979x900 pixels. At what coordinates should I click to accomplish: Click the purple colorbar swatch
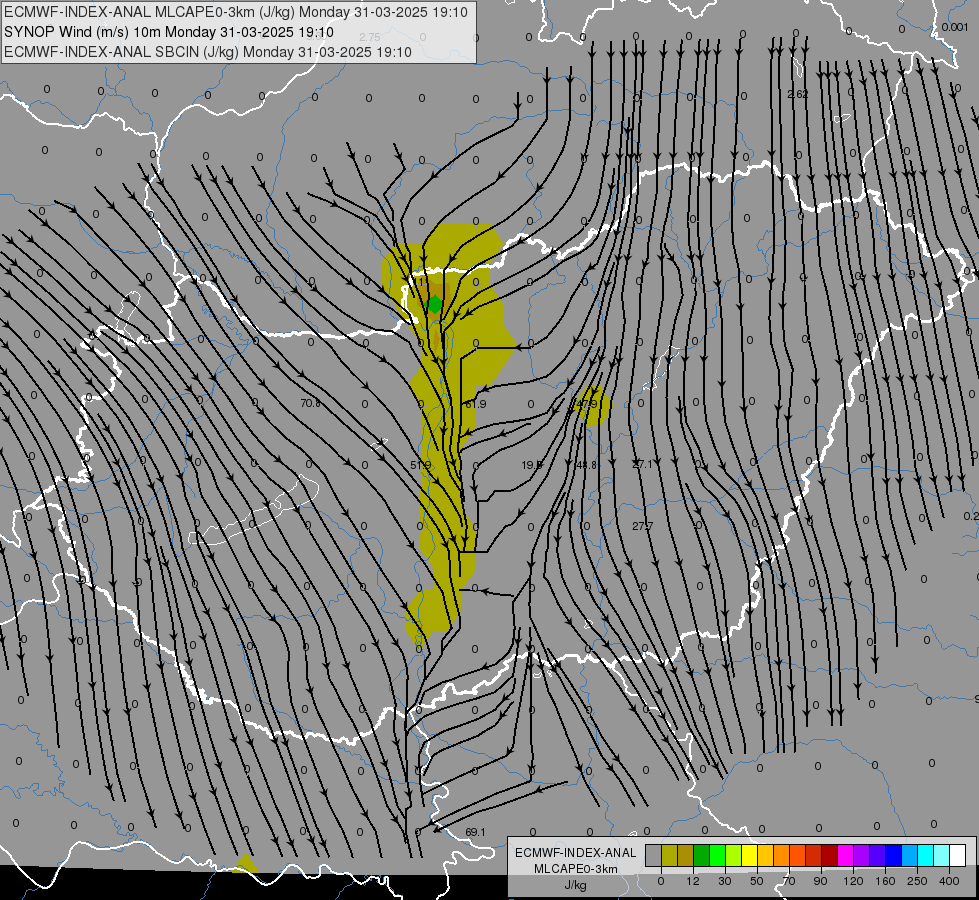click(862, 855)
